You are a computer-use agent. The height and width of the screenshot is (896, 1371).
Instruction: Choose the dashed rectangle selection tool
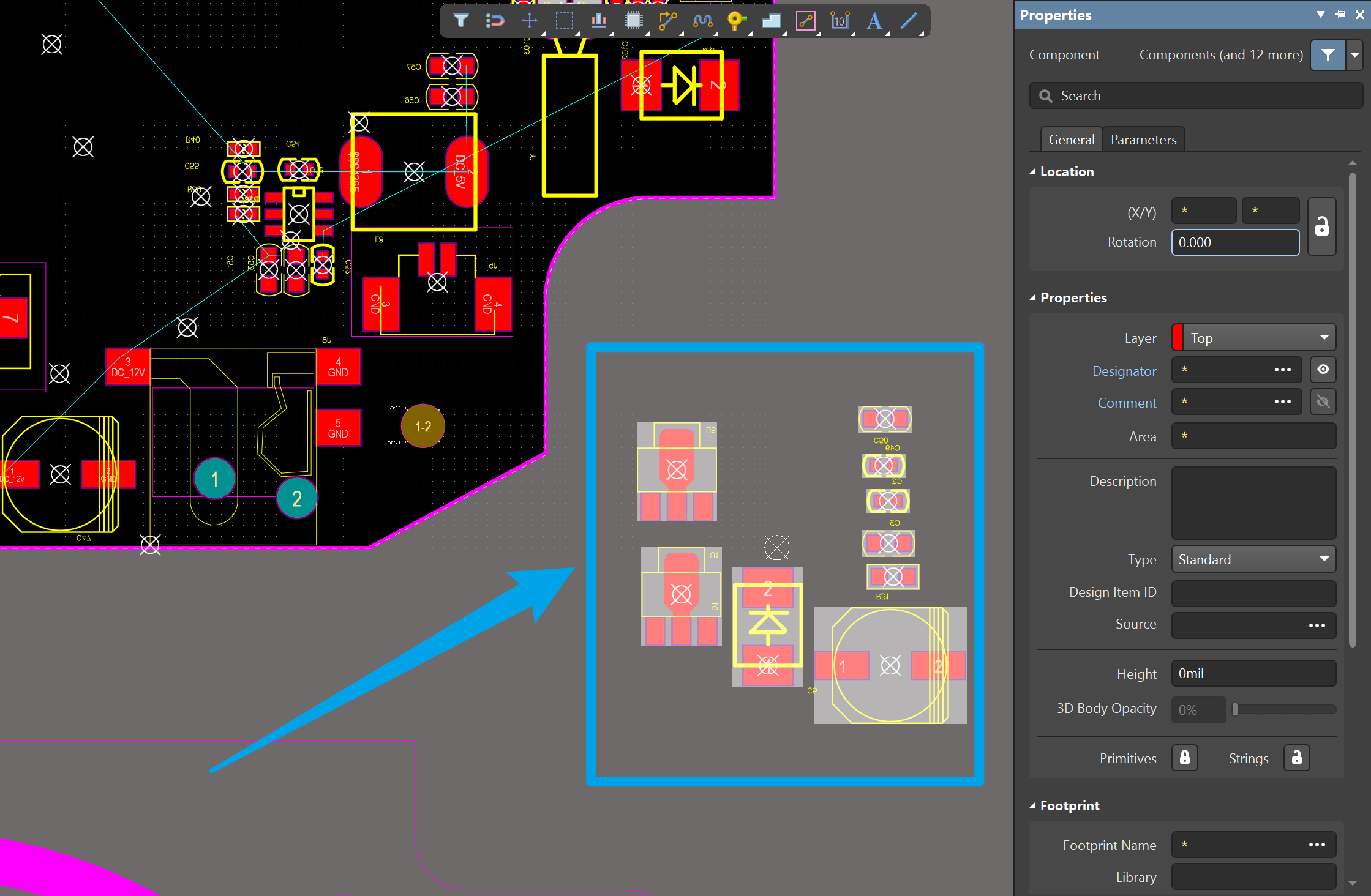coord(564,21)
